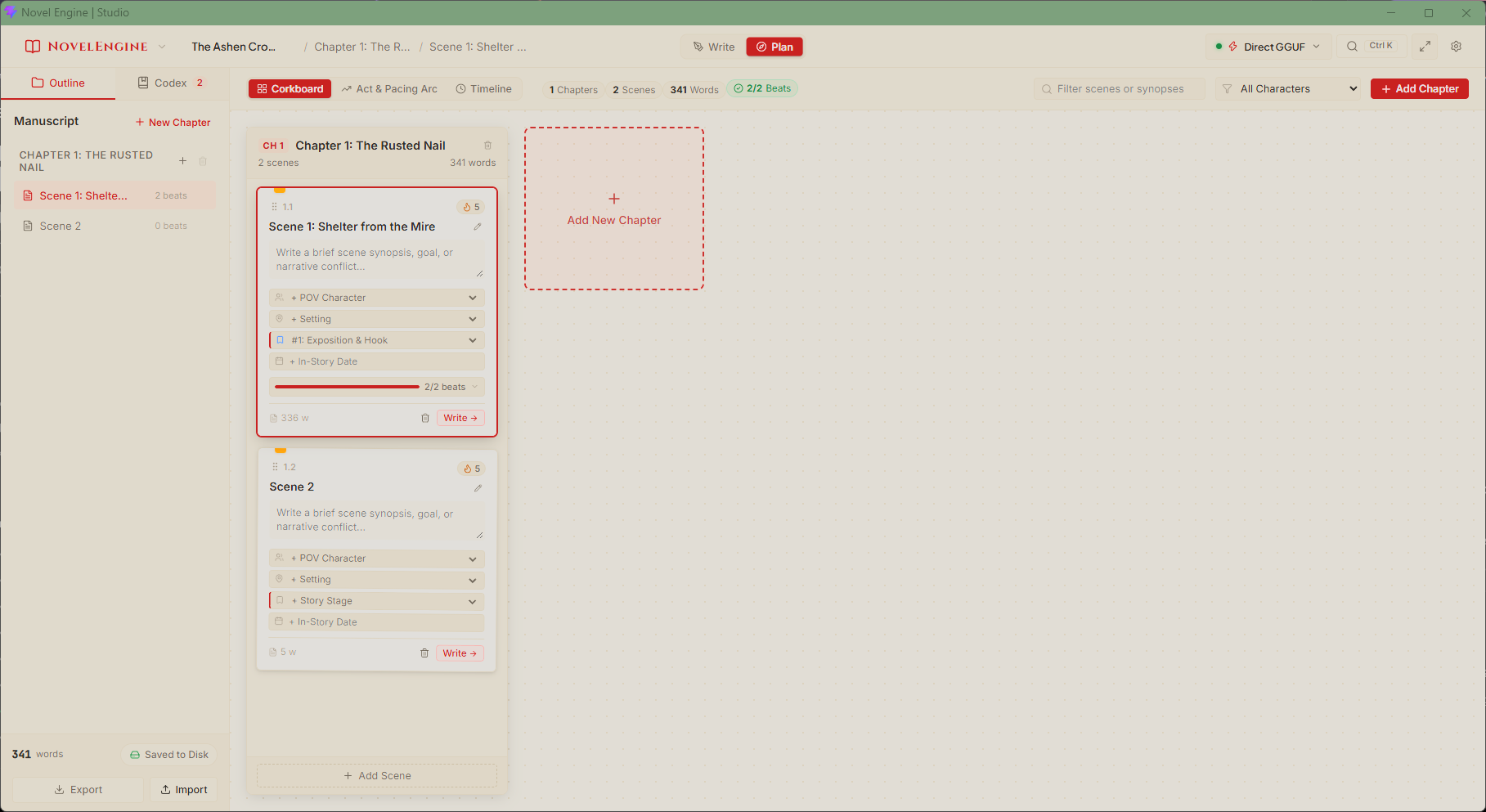Switch to Plan mode
Viewport: 1486px width, 812px height.
point(774,47)
